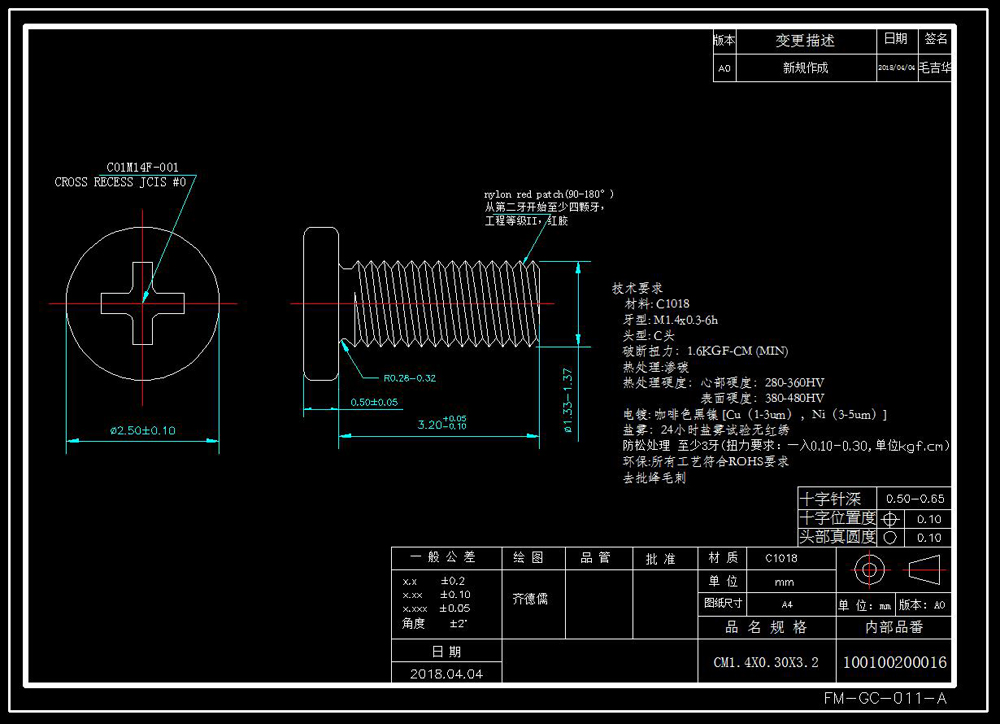The image size is (1000, 724).
Task: Select the note 从第二牙开始至少四颗牙
Action: pyautogui.click(x=544, y=207)
